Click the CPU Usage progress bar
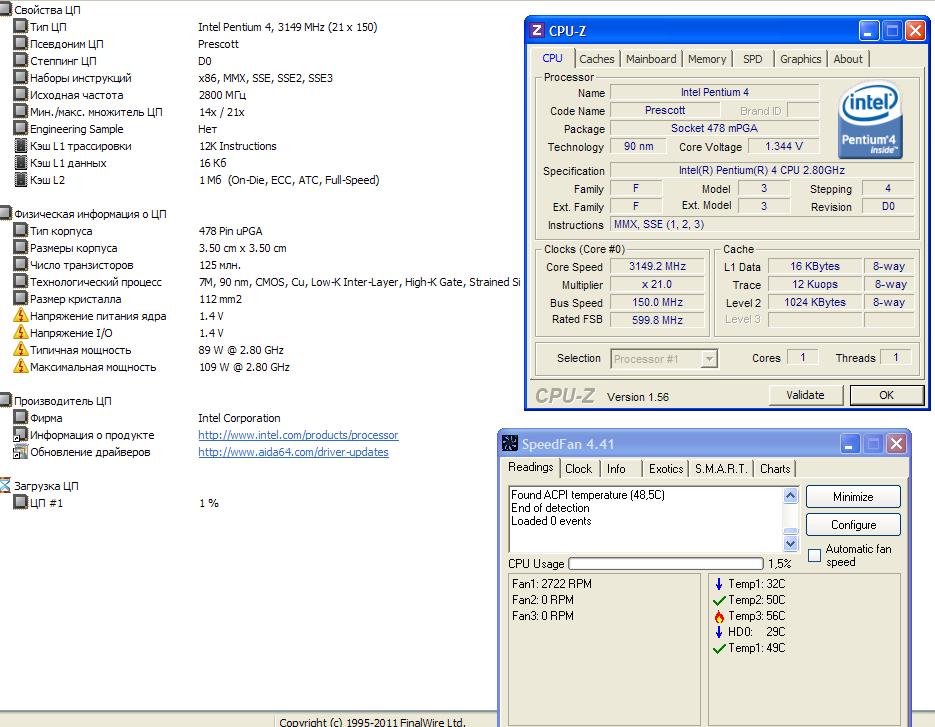The width and height of the screenshot is (935, 727). click(665, 564)
